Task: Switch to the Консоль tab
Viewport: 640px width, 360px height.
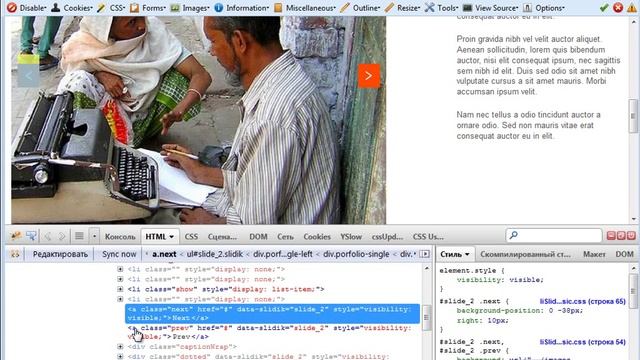Action: coord(120,237)
